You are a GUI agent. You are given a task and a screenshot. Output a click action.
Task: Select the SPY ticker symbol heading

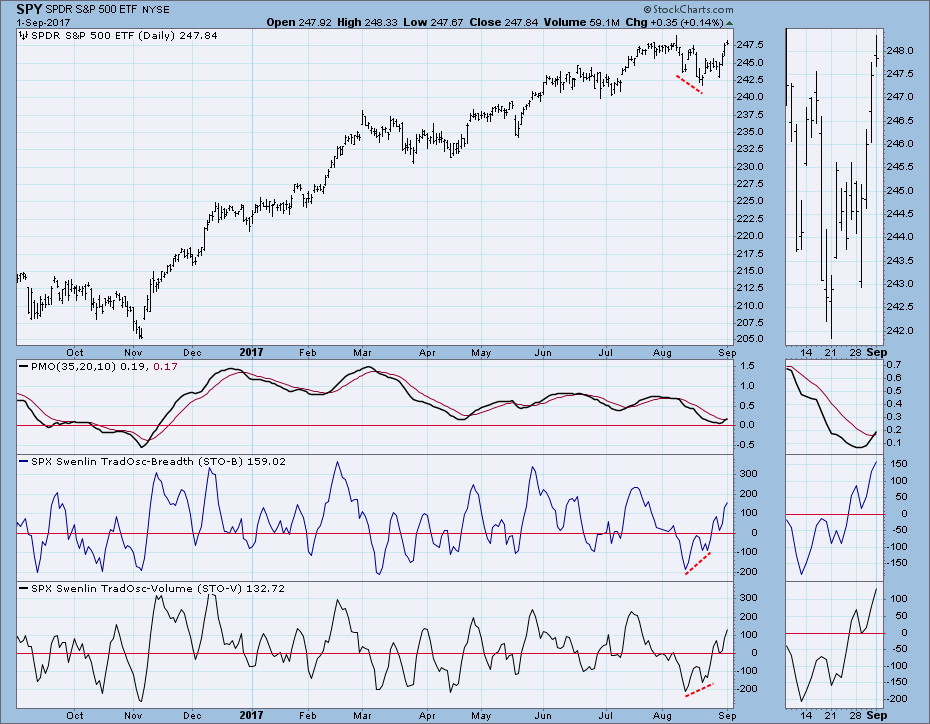tap(28, 9)
